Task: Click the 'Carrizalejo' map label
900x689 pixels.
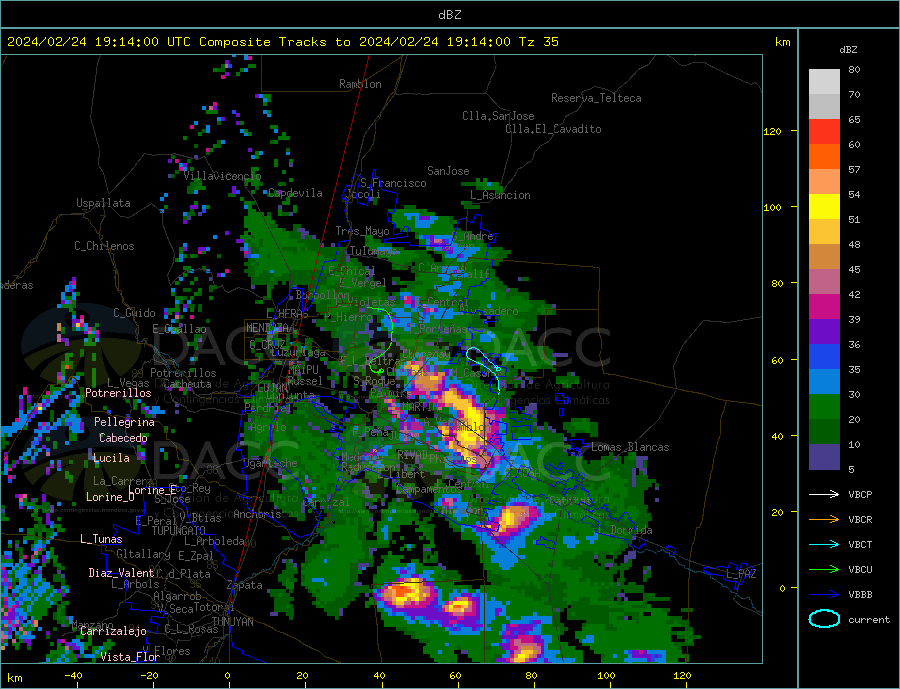Action: pyautogui.click(x=114, y=632)
